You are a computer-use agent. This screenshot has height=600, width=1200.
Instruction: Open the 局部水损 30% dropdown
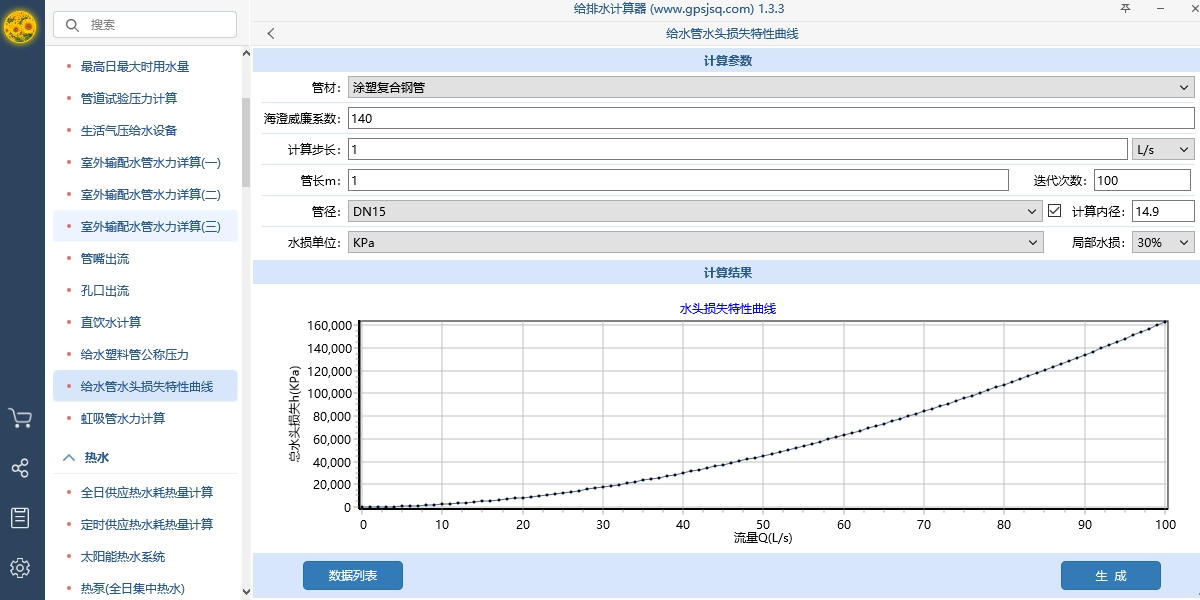tap(1160, 241)
